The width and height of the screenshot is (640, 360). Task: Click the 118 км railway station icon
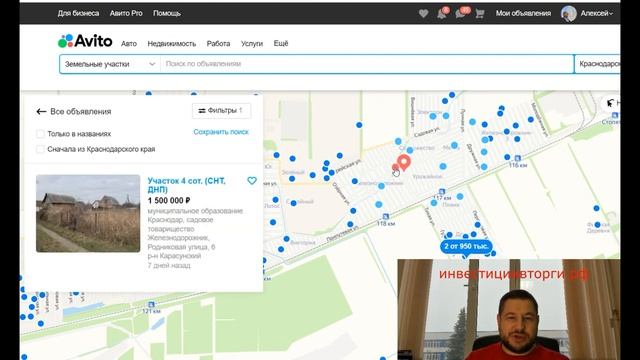pyautogui.click(x=385, y=216)
